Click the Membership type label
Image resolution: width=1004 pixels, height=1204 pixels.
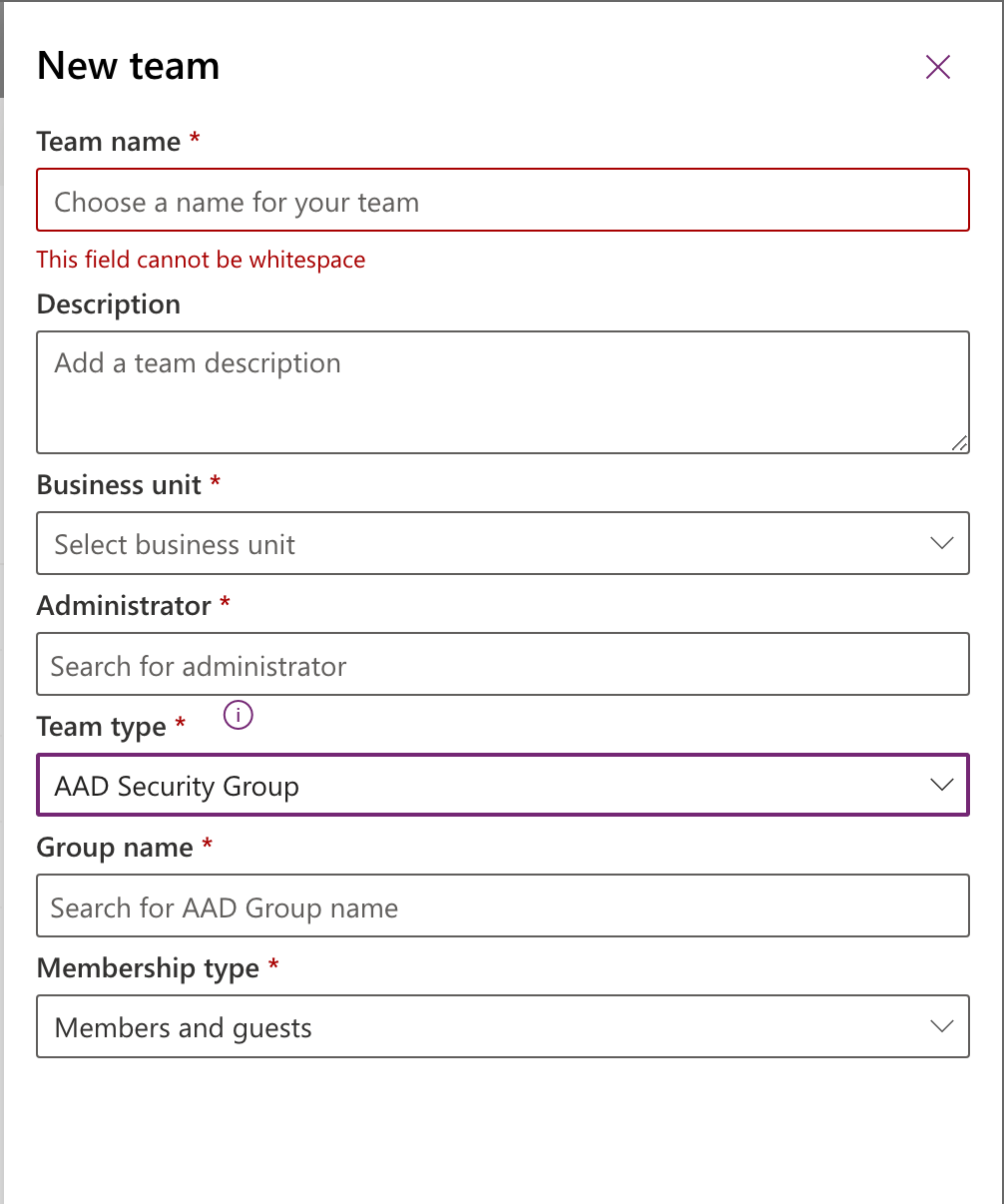148,968
